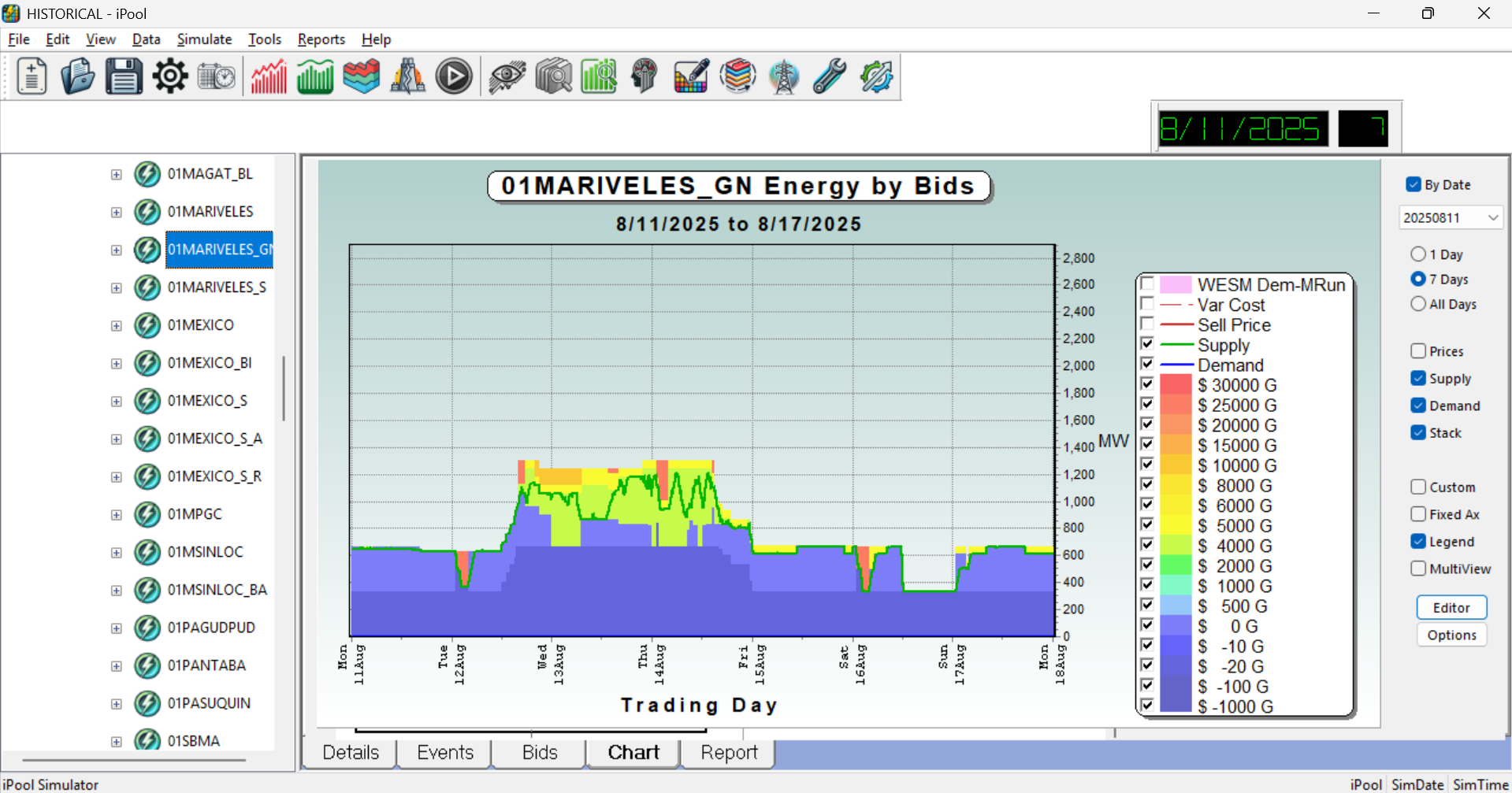Enable the Prices checkbox

click(x=1418, y=351)
